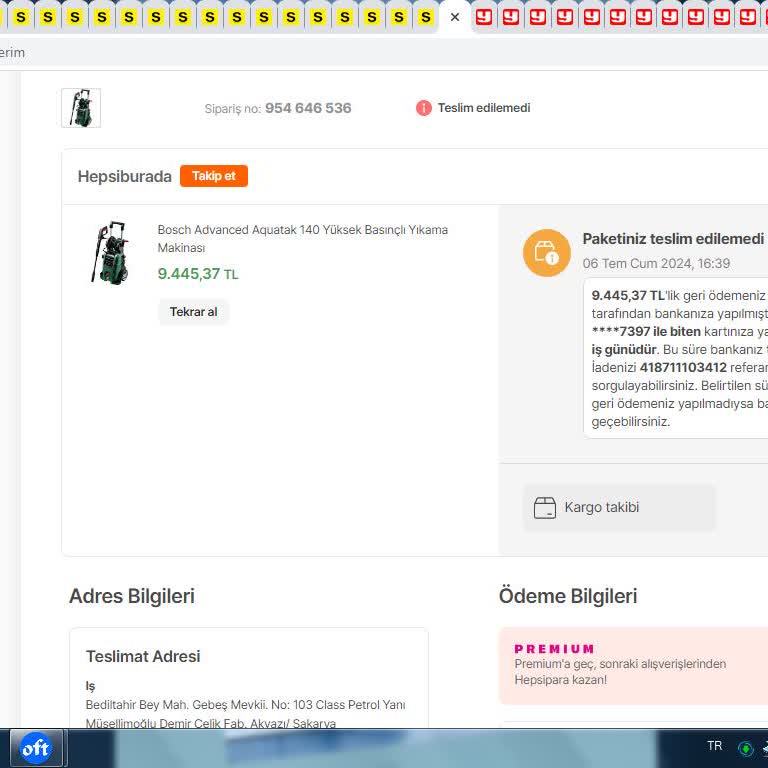Viewport: 768px width, 768px height.
Task: Click the orange Takip et button
Action: [x=214, y=176]
